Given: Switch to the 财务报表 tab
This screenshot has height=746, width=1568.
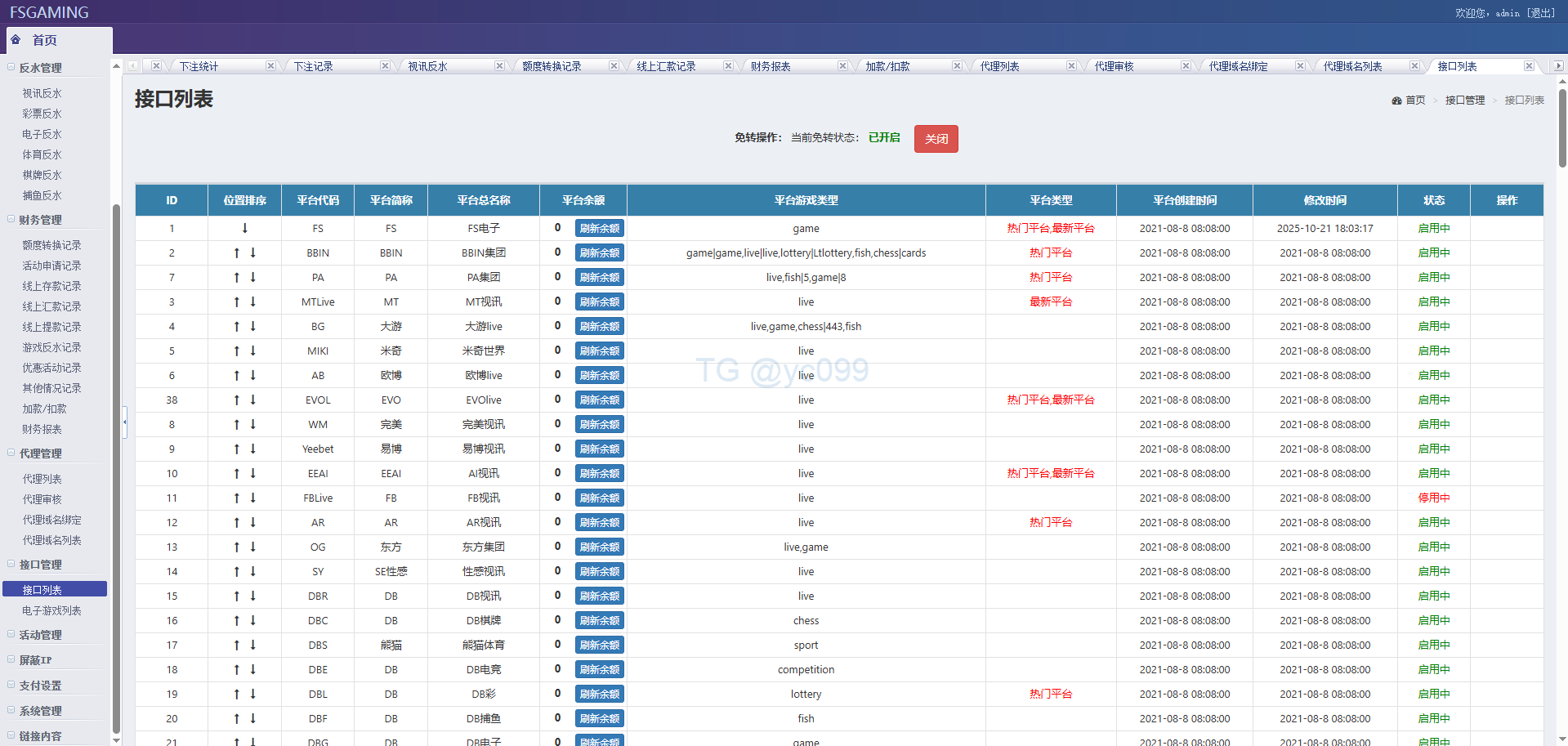Looking at the screenshot, I should pos(771,66).
